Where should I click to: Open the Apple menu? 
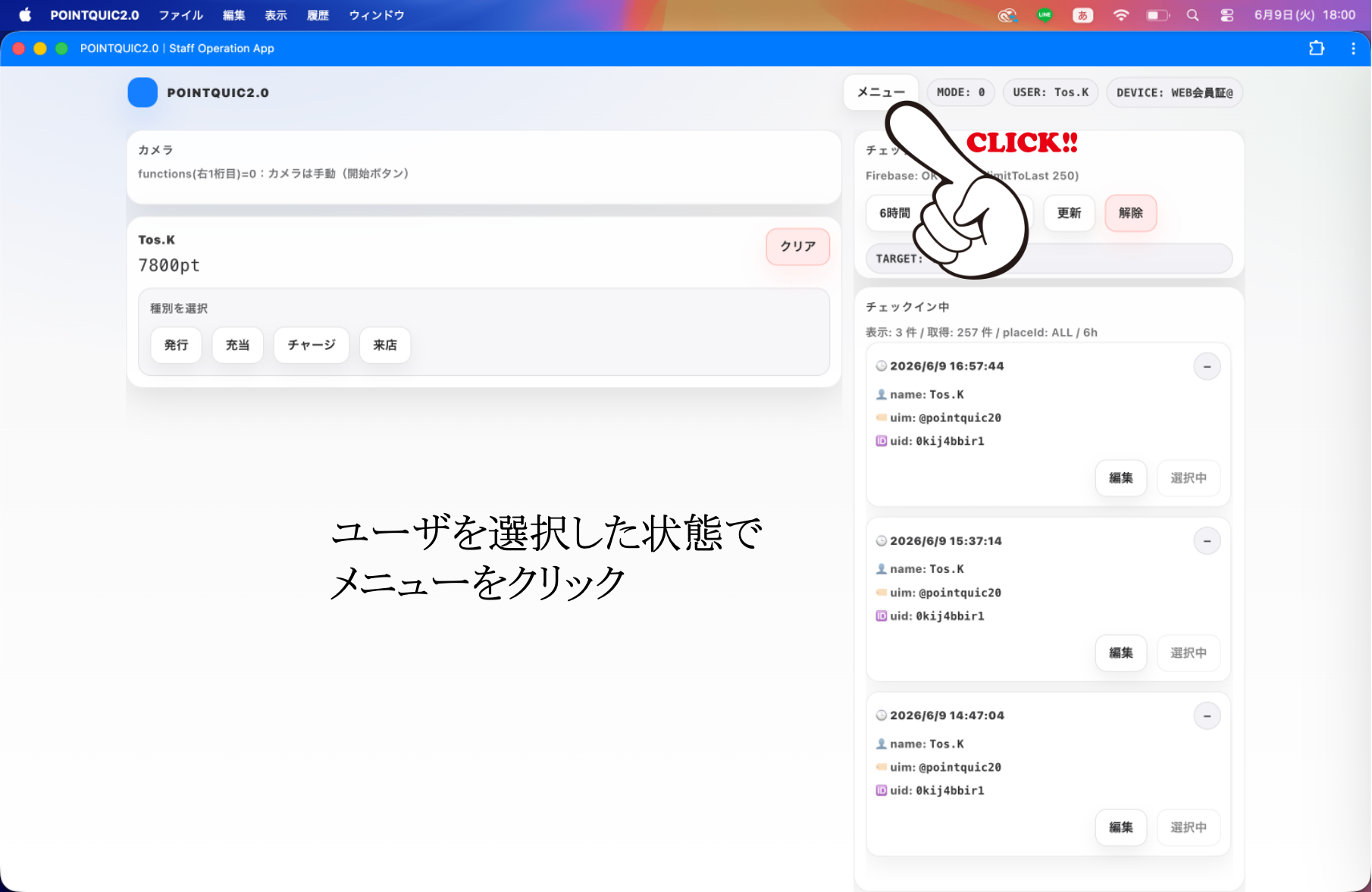click(25, 15)
